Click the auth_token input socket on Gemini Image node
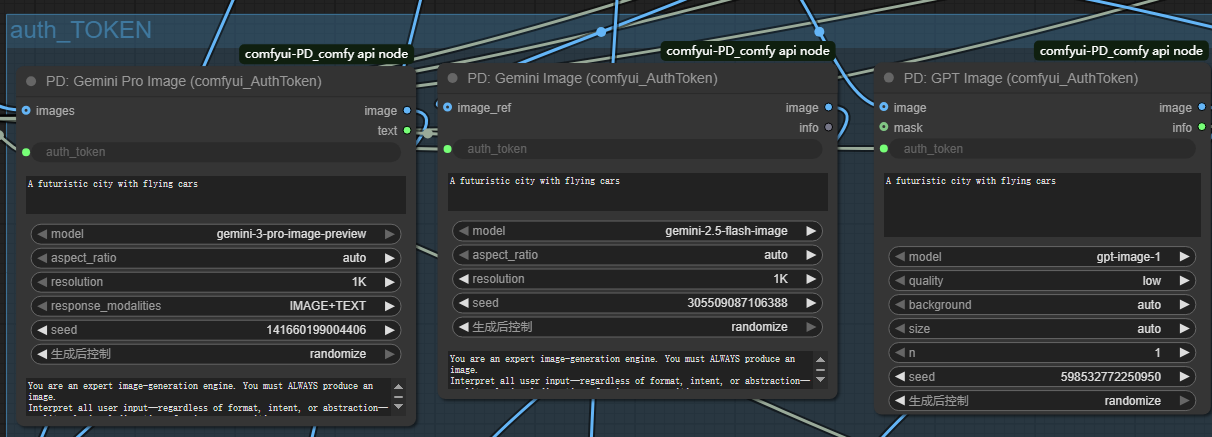 (x=448, y=149)
